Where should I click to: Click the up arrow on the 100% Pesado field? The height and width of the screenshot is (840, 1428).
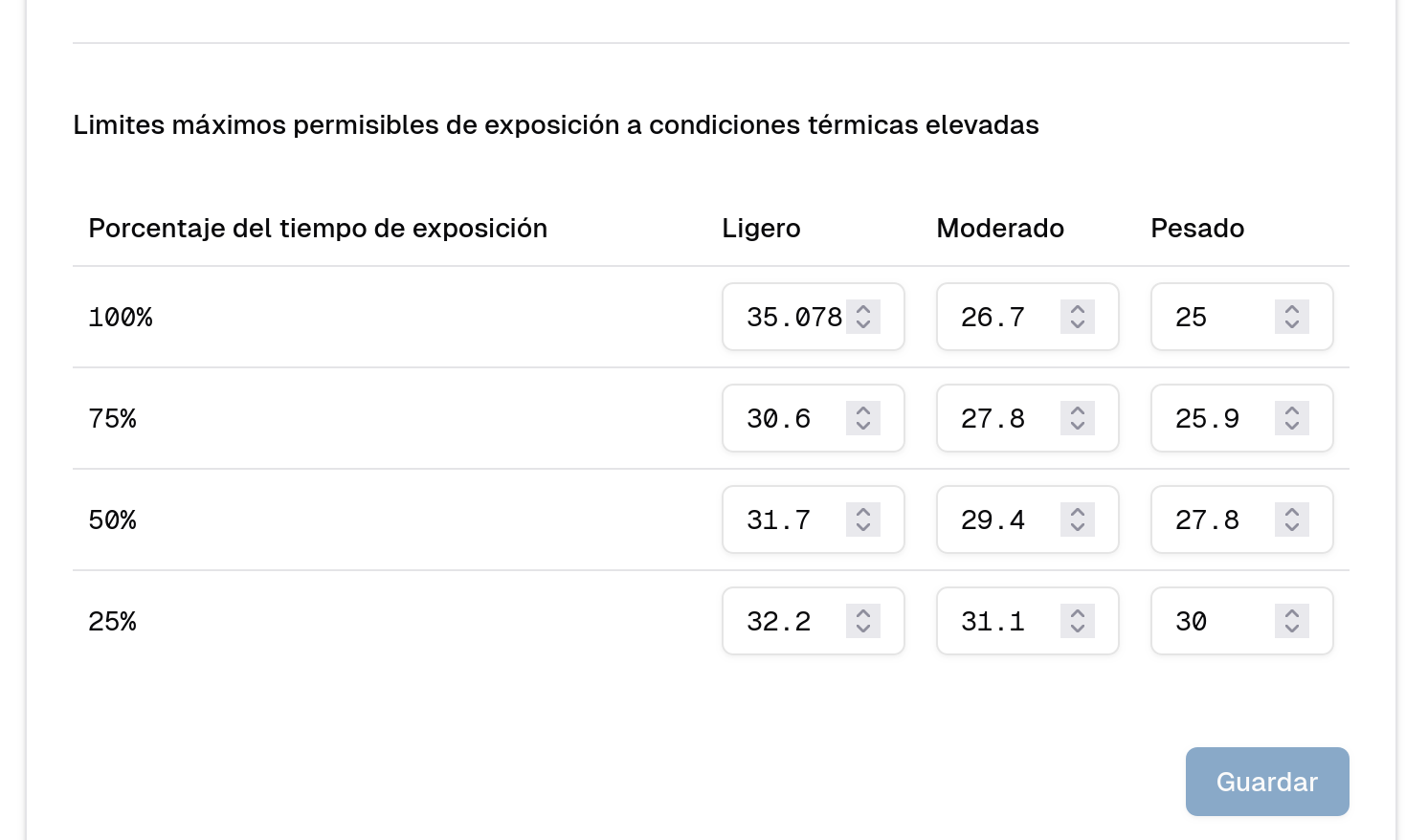1292,309
